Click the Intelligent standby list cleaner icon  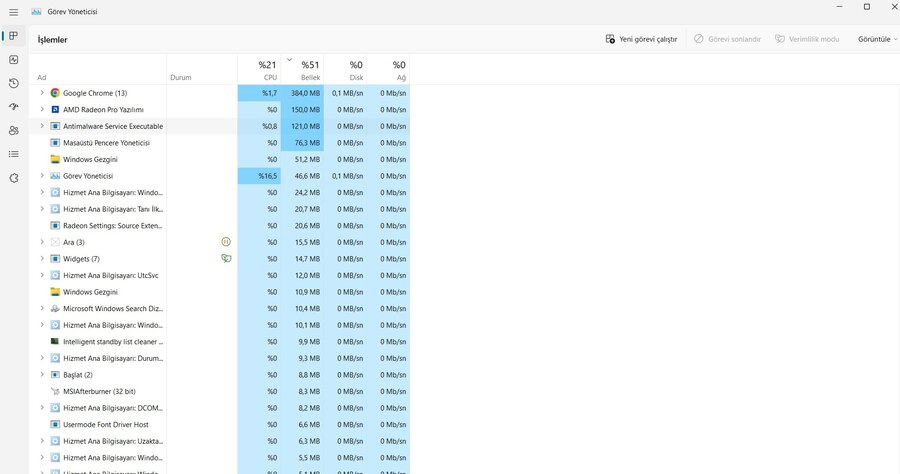[x=55, y=341]
